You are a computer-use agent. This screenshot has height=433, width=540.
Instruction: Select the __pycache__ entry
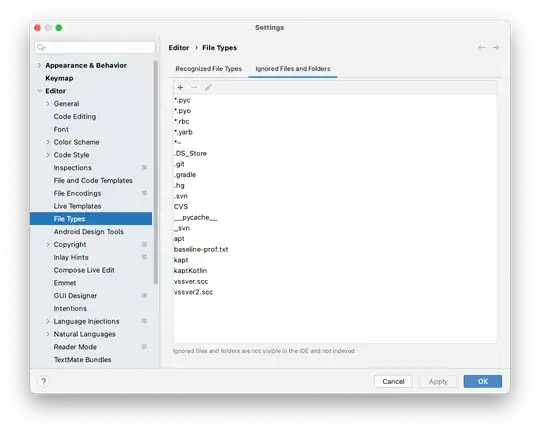click(196, 218)
